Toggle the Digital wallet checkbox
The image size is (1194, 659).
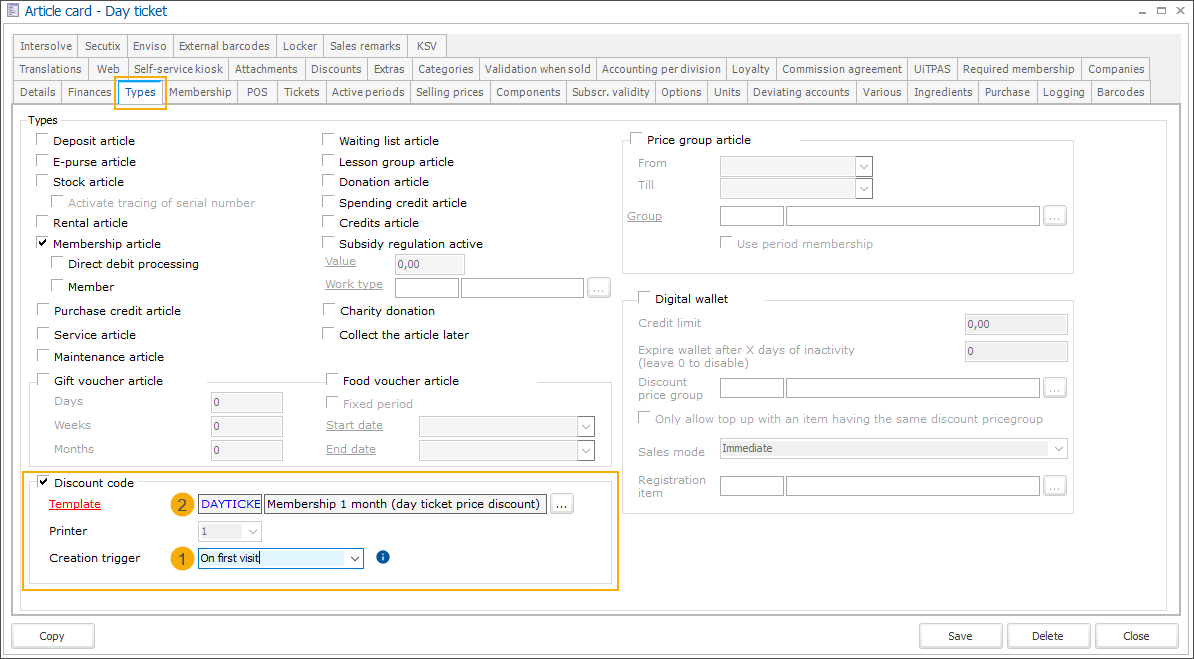pos(643,298)
